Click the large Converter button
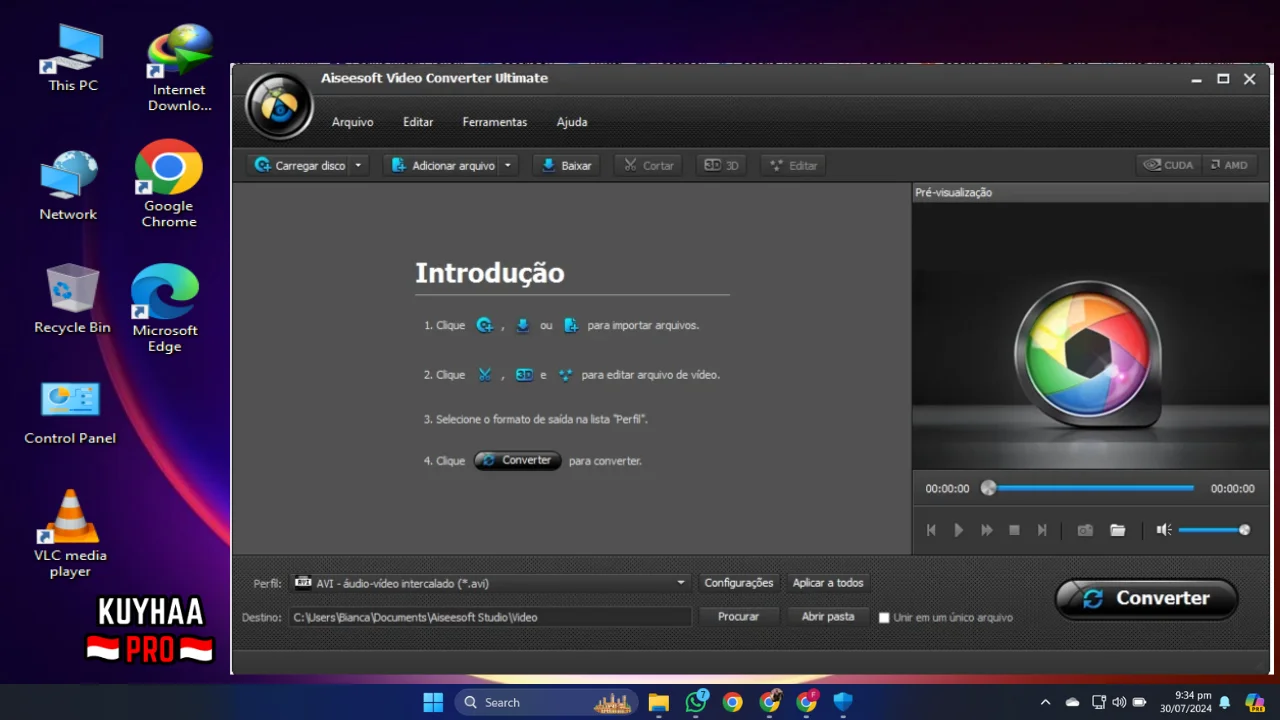The image size is (1280, 720). [x=1147, y=598]
